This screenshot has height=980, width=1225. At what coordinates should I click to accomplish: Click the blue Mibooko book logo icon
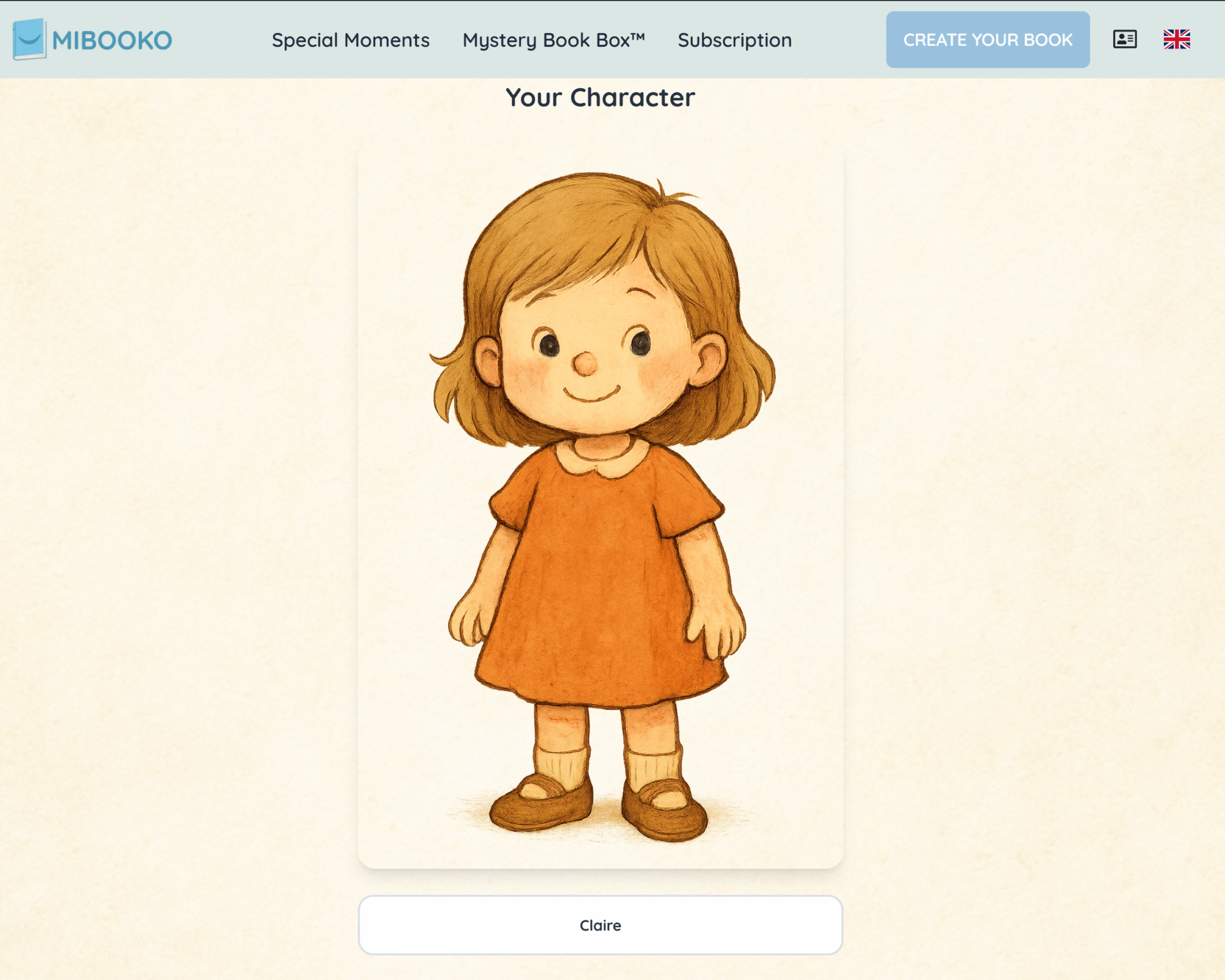pyautogui.click(x=29, y=39)
